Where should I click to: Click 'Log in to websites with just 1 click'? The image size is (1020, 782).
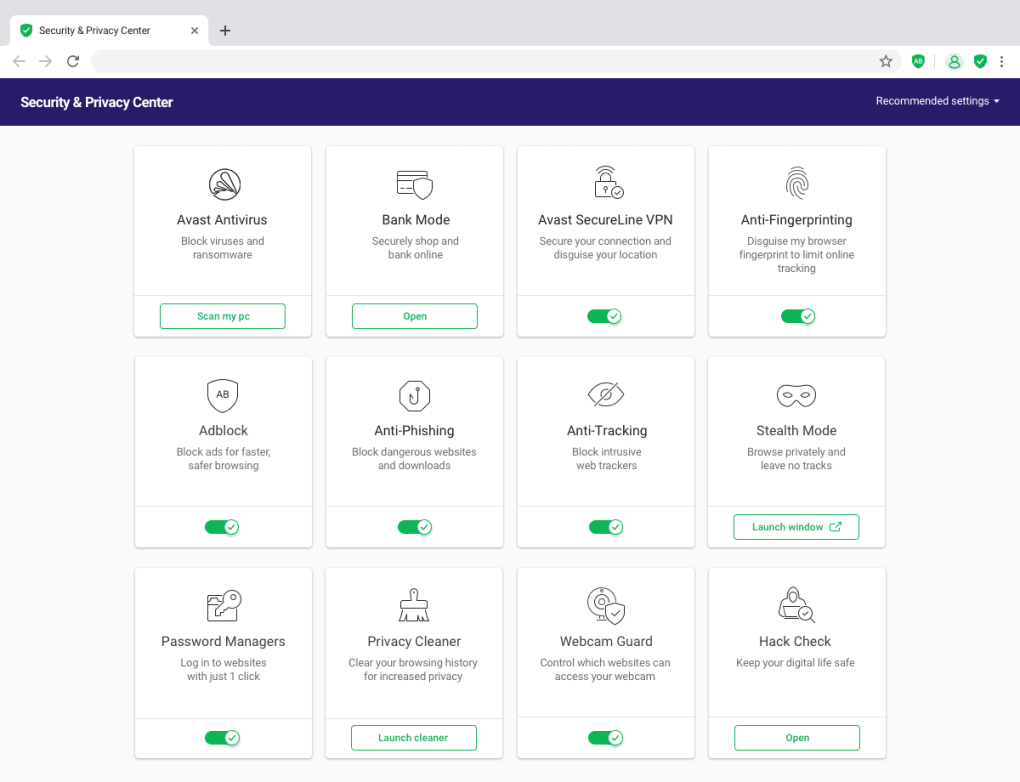click(x=223, y=669)
